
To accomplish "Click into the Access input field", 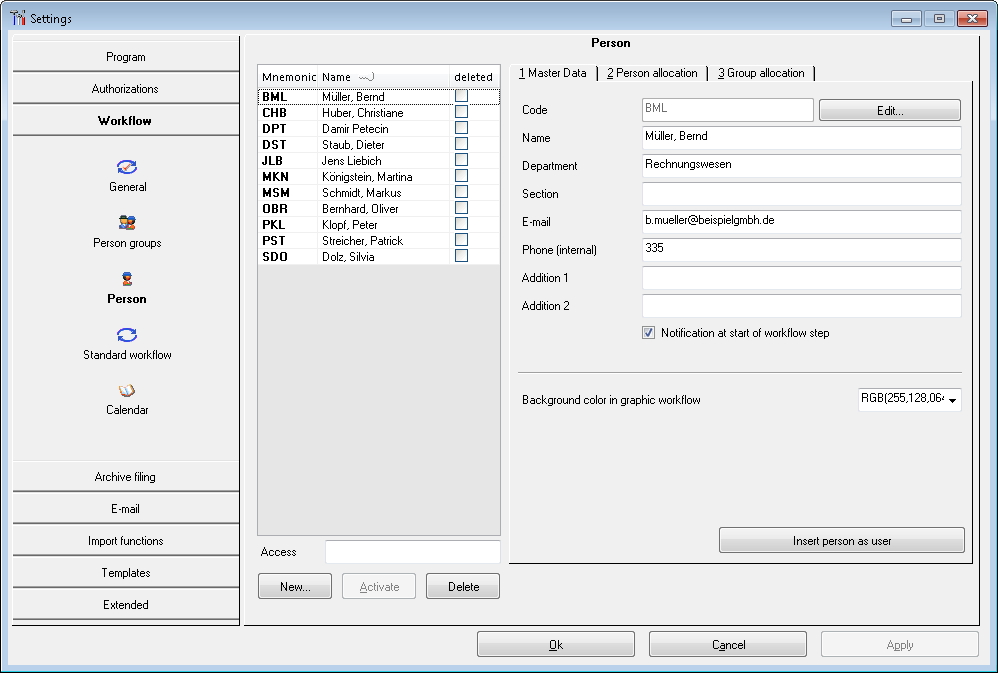I will click(412, 551).
